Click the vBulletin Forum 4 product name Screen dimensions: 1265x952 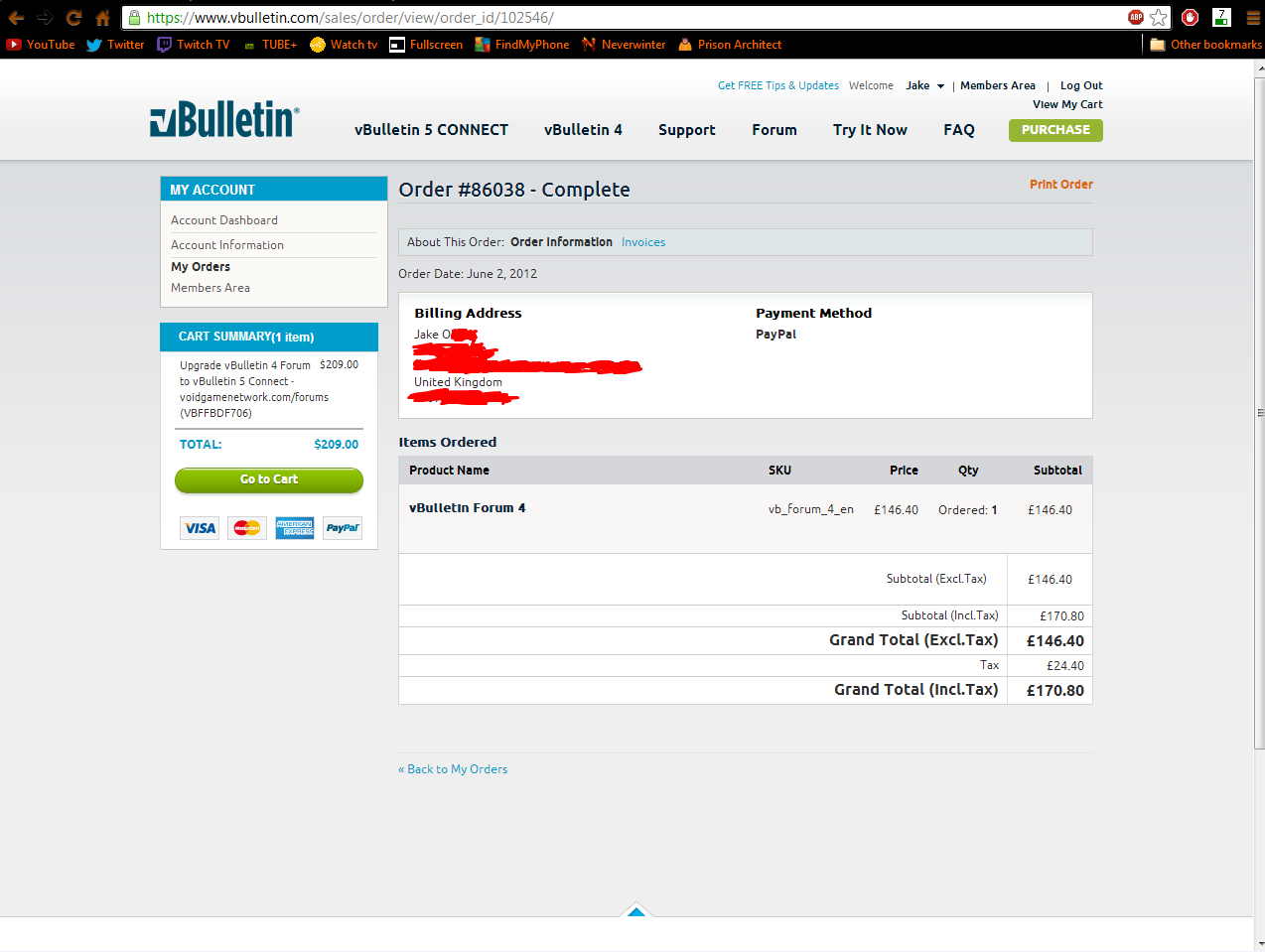pyautogui.click(x=467, y=508)
